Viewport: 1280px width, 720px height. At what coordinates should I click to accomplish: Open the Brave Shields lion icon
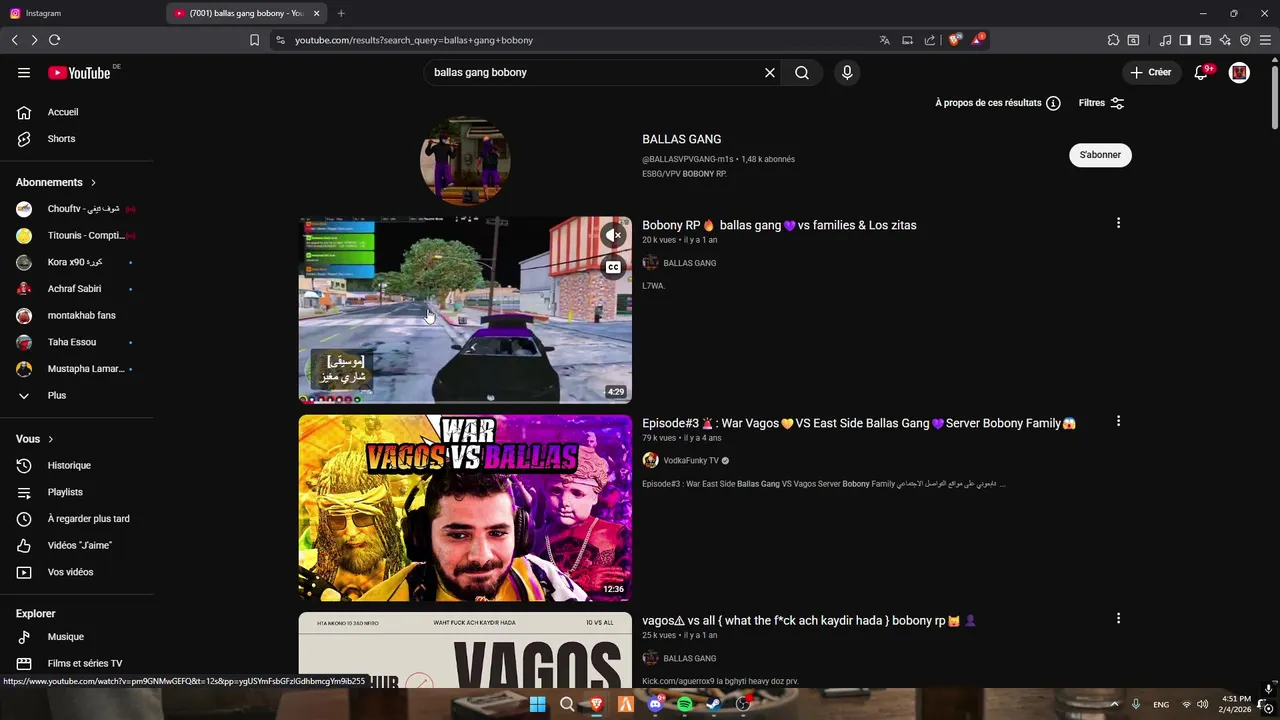[955, 40]
